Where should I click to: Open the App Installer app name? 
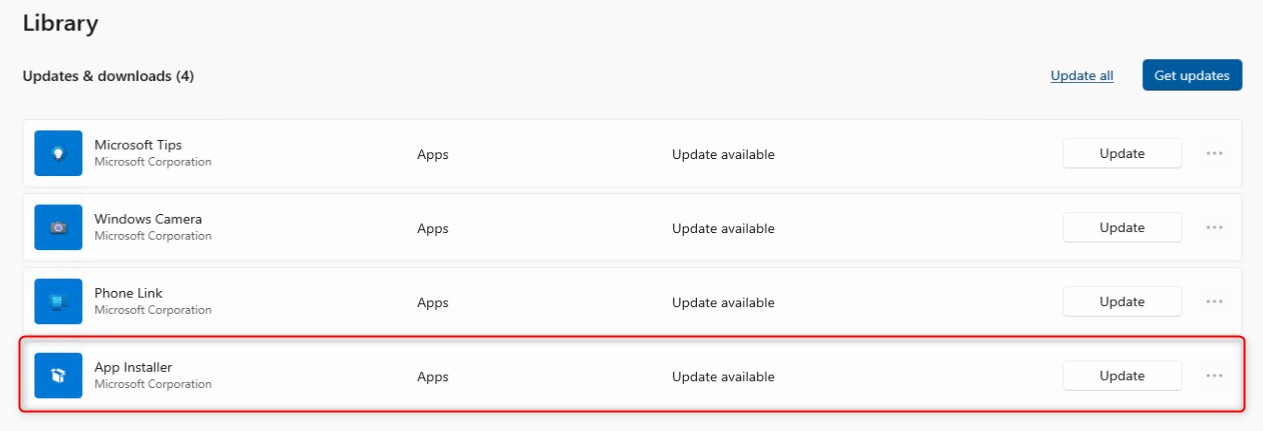(x=133, y=367)
